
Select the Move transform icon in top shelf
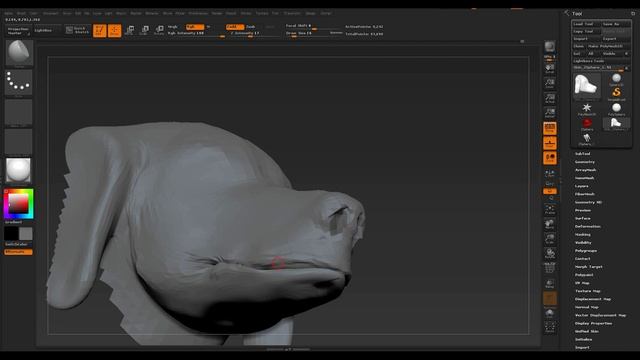130,30
